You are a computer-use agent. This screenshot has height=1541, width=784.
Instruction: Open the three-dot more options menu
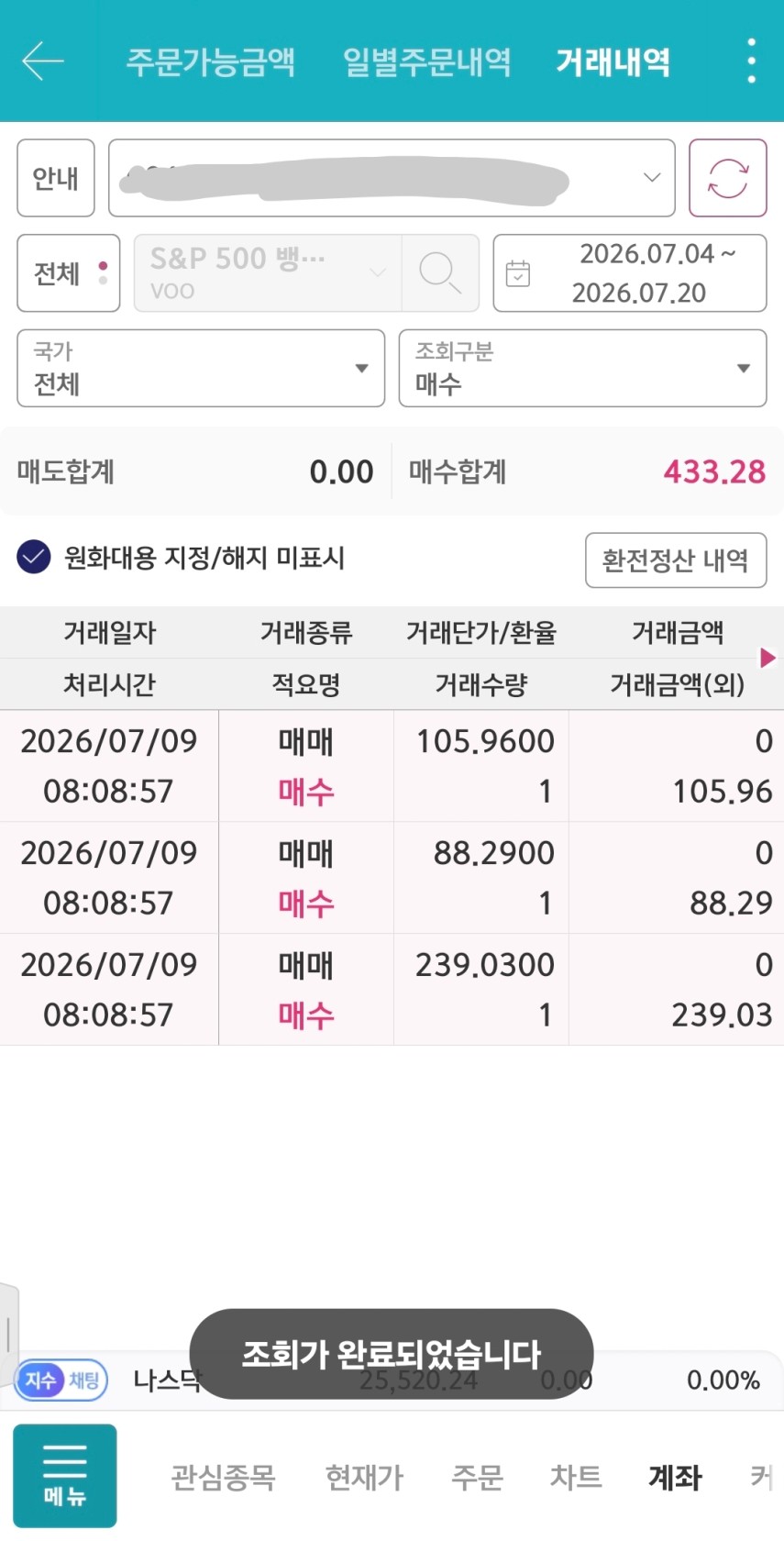coord(751,61)
